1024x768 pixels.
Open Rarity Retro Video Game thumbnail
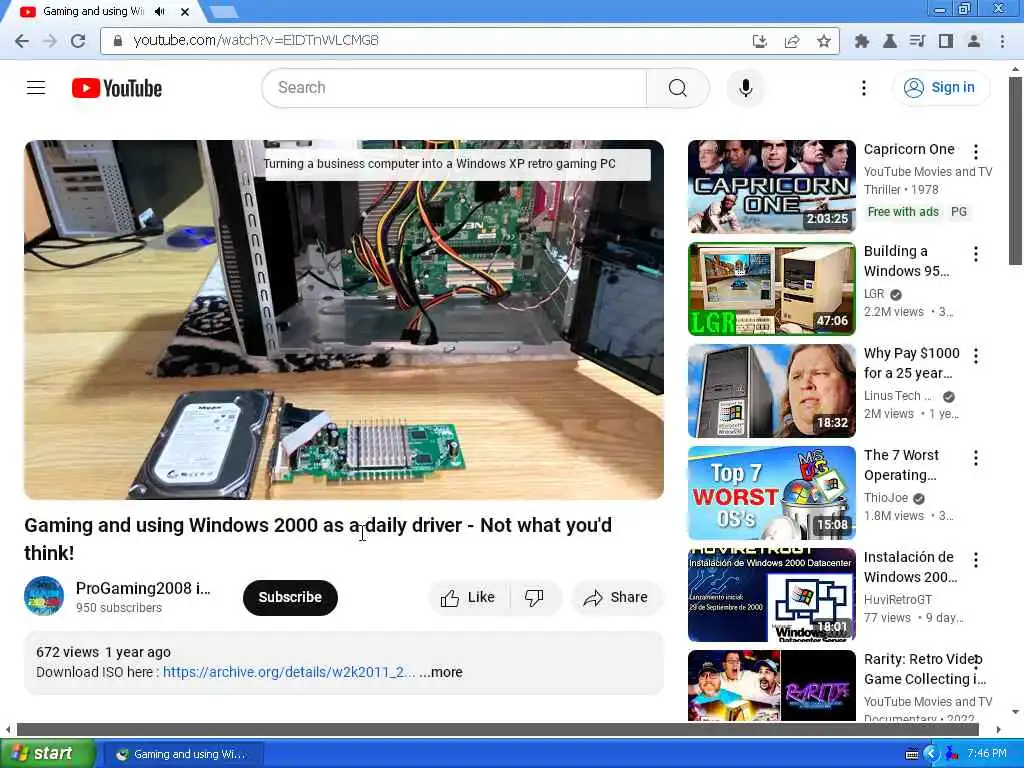pyautogui.click(x=772, y=686)
